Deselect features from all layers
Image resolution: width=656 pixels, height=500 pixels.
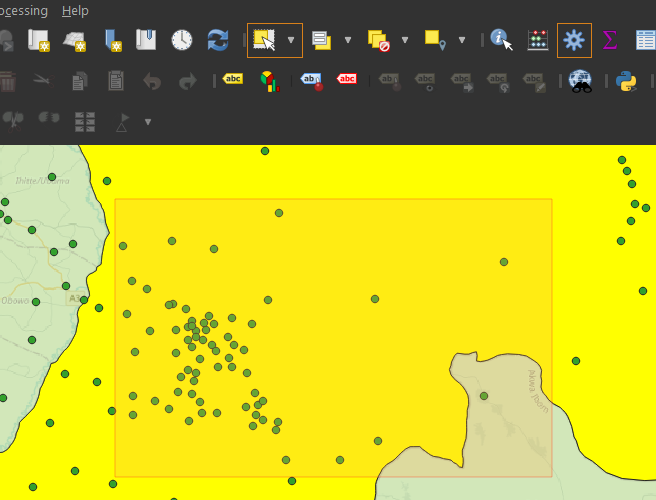tap(379, 40)
